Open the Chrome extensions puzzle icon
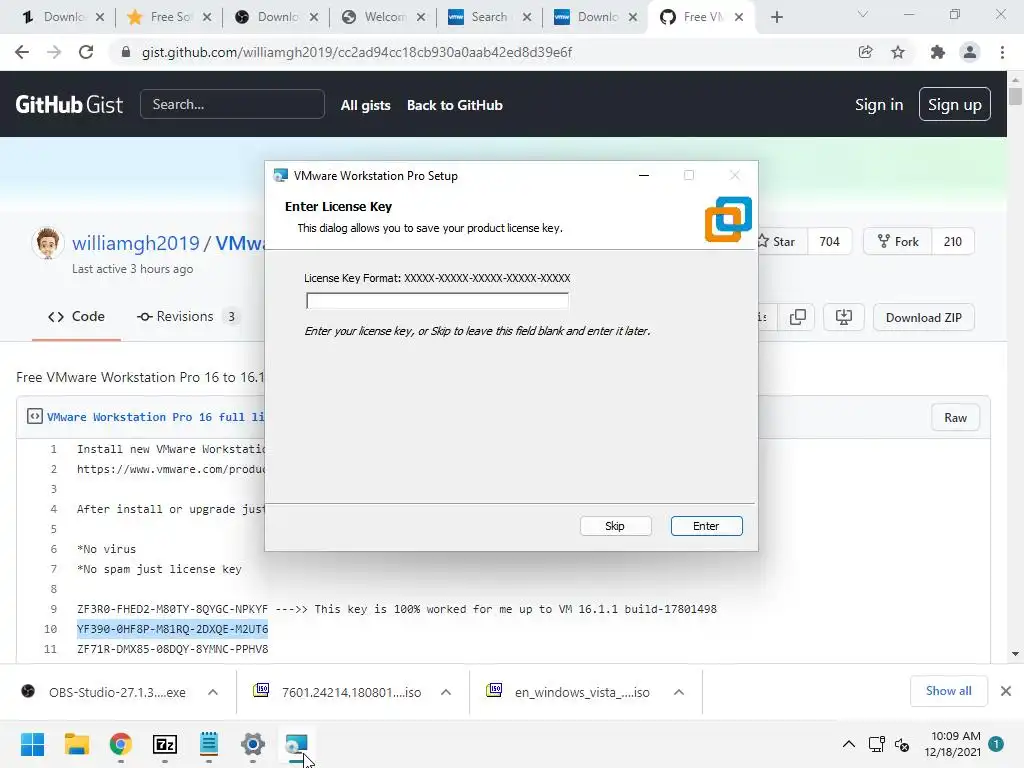Screen dimensions: 1024x768 (937, 52)
